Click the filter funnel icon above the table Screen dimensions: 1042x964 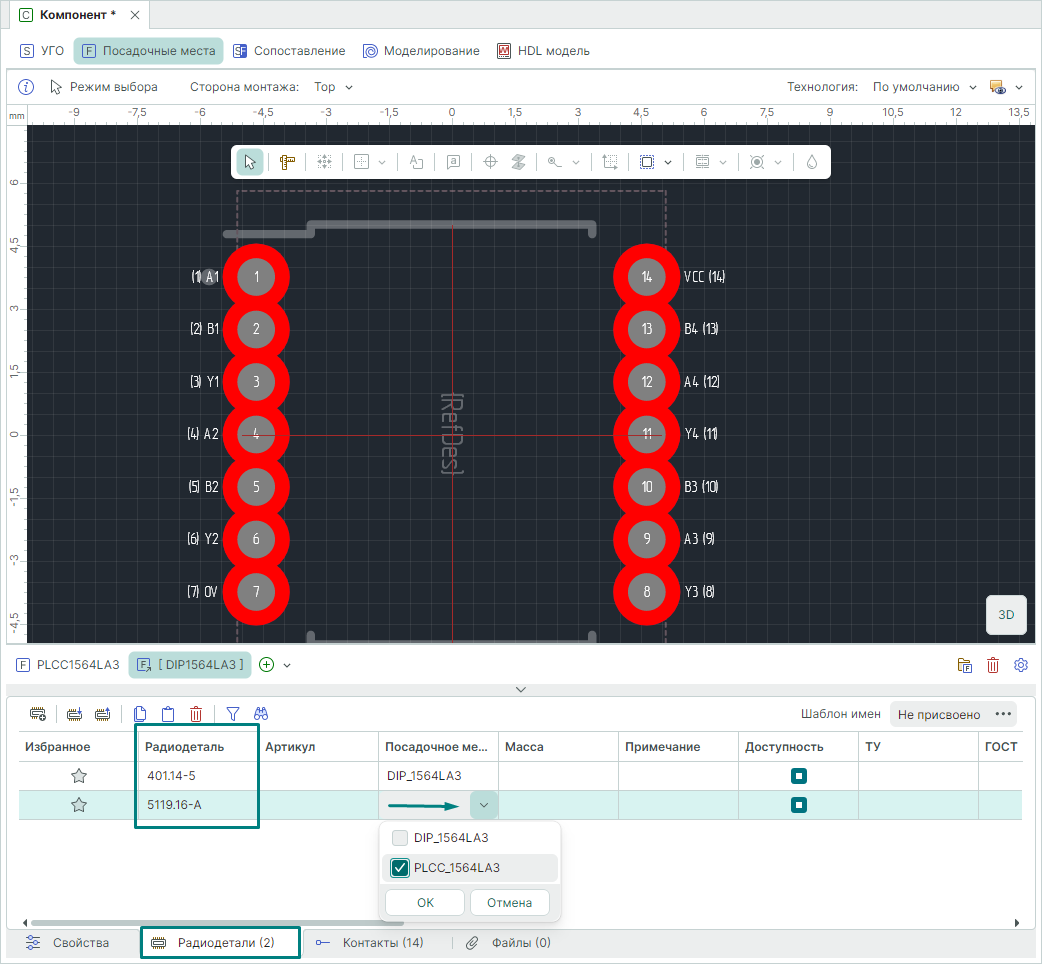click(x=233, y=714)
